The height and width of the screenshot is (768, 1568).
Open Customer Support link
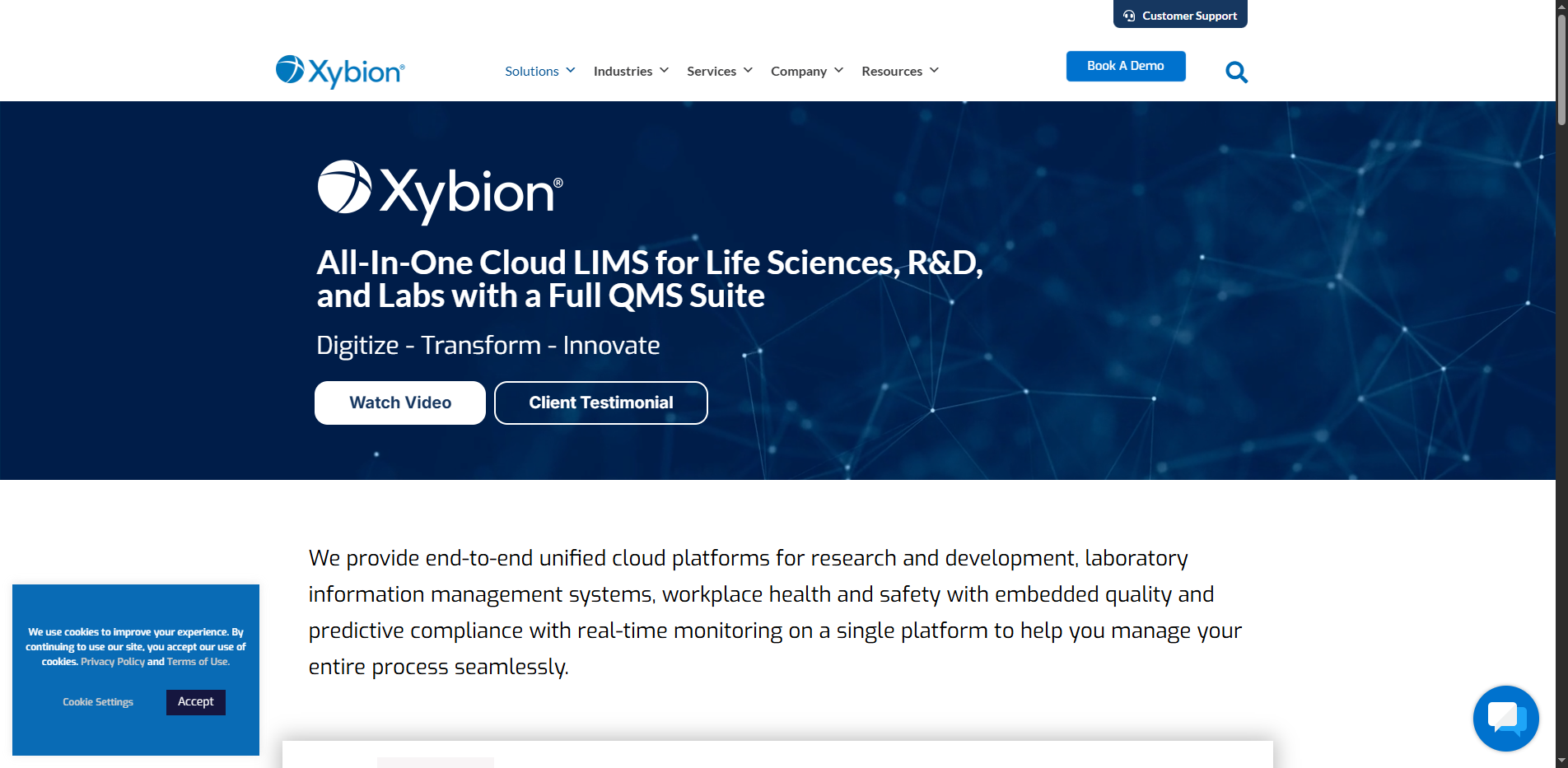point(1180,14)
